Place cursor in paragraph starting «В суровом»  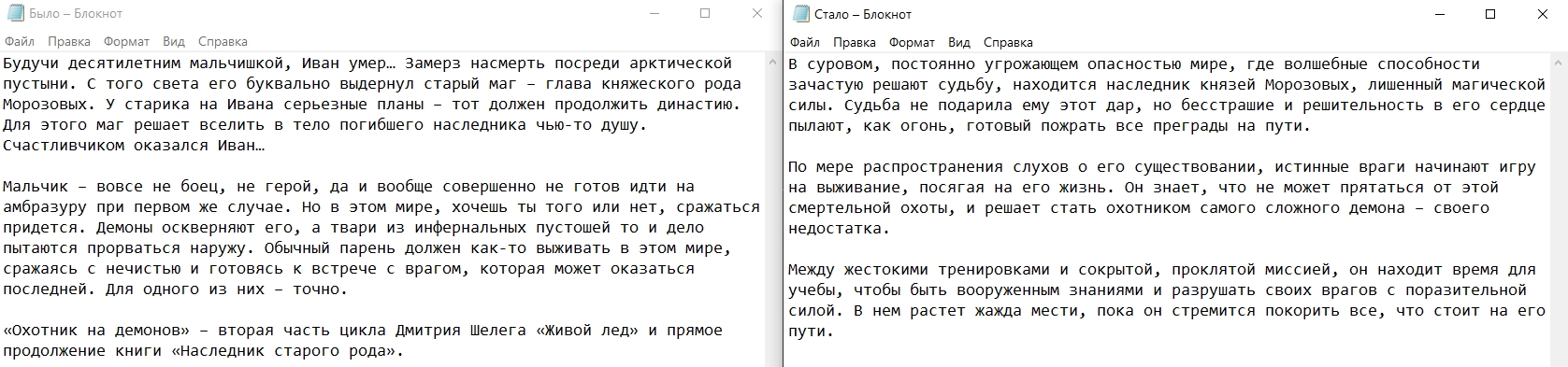pos(1167,94)
